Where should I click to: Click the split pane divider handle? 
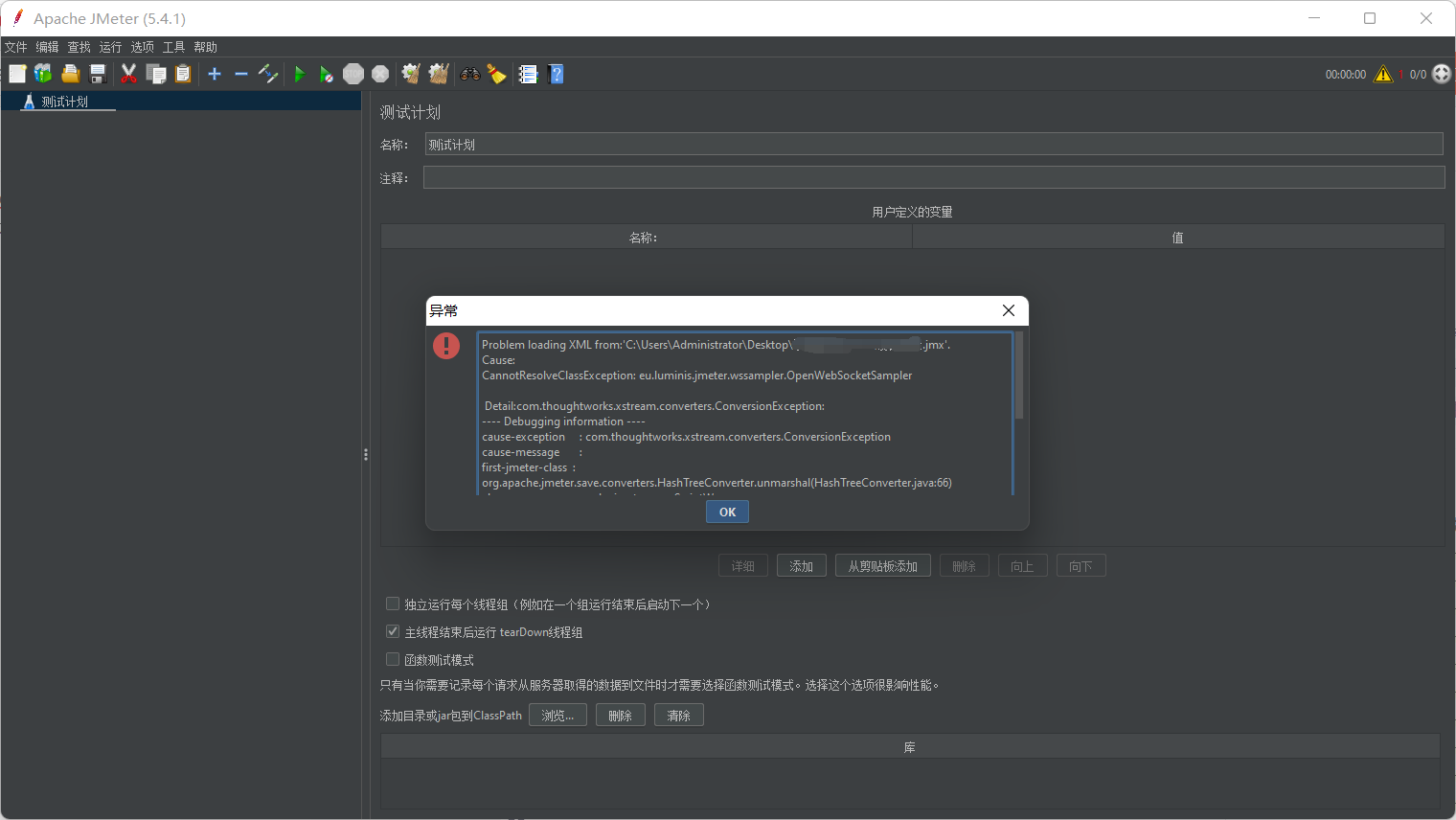pos(366,455)
